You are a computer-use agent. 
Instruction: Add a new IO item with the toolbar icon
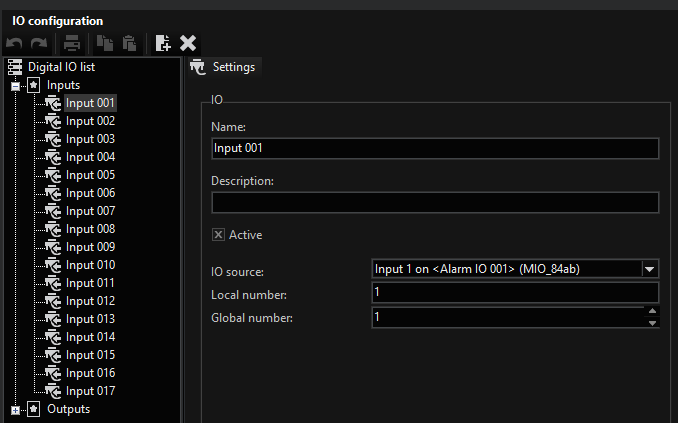163,43
